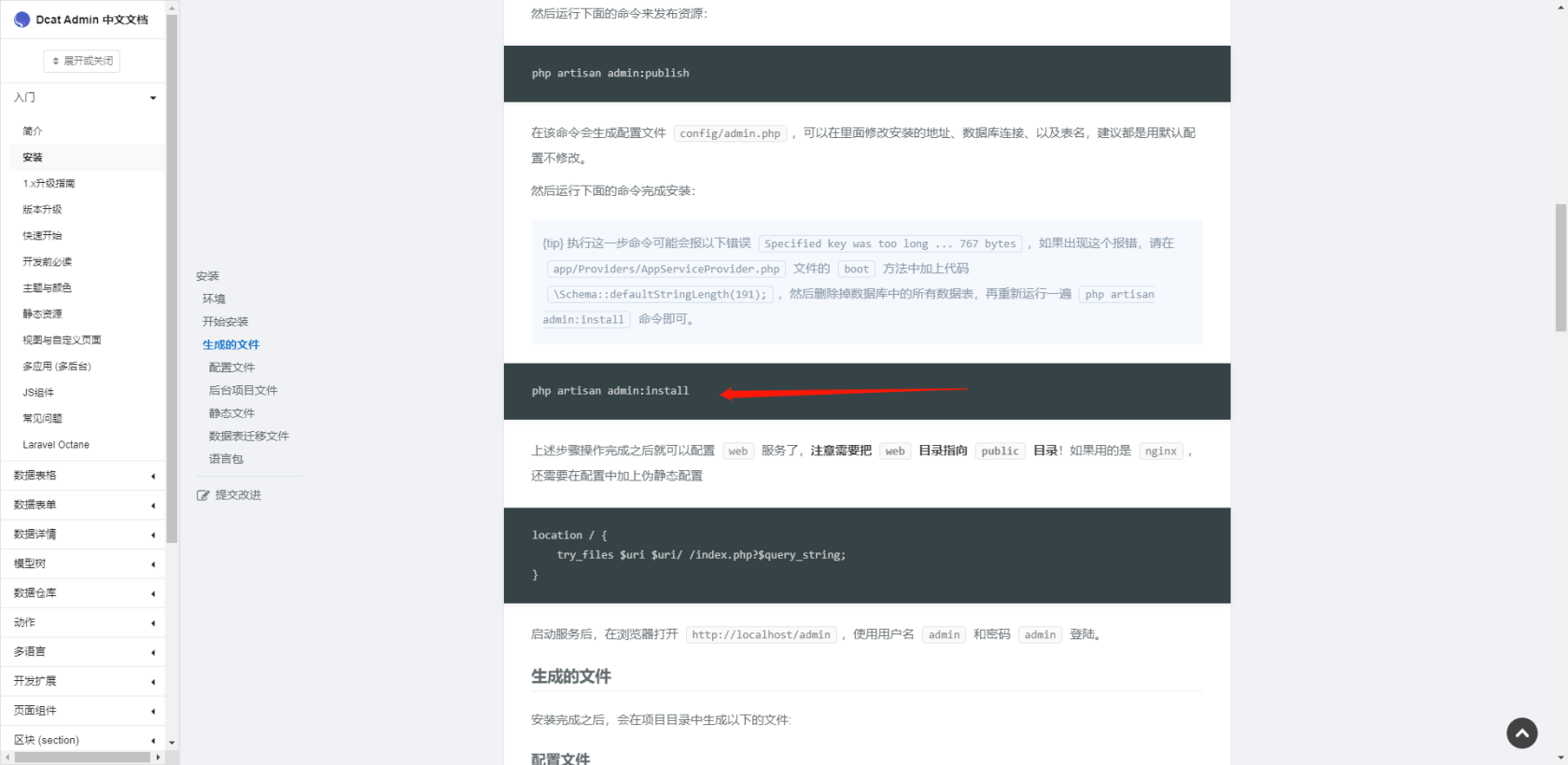1568x765 pixels.
Task: Click the sidebar scroll-right arrow
Action: [x=158, y=758]
